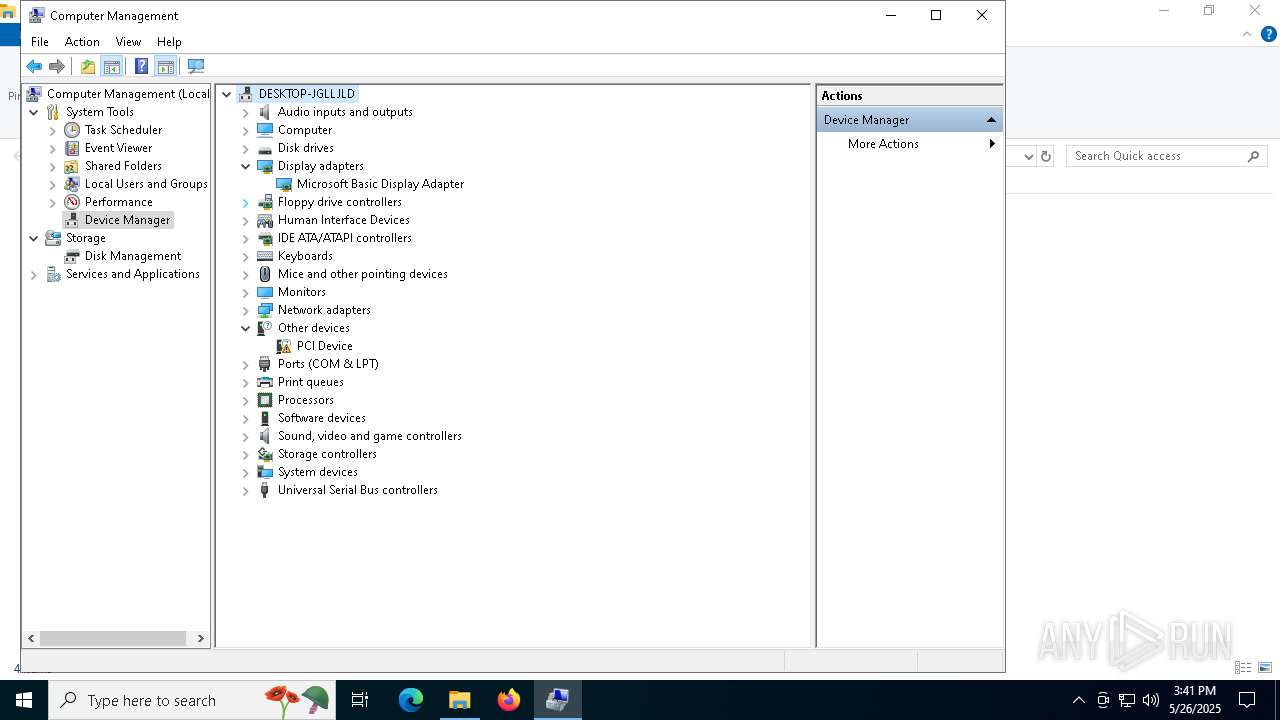Select the Storage controllers entry
Viewport: 1280px width, 720px height.
[x=327, y=454]
